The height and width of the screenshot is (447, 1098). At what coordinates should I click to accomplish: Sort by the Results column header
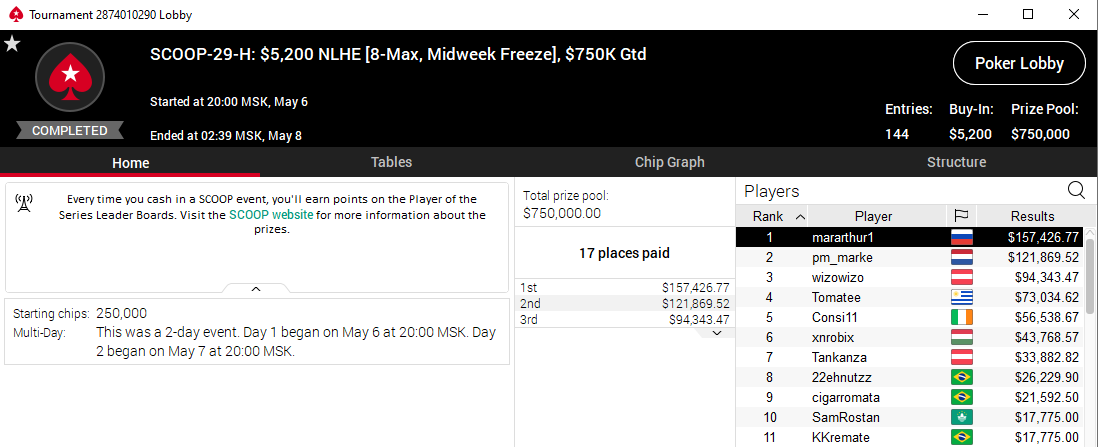point(1032,216)
